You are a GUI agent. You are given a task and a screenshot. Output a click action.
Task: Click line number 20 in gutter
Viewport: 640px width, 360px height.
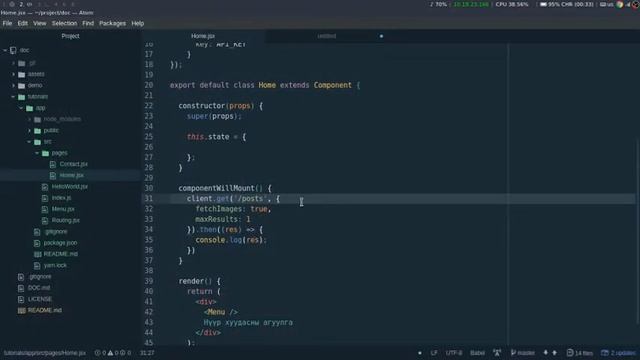click(149, 85)
